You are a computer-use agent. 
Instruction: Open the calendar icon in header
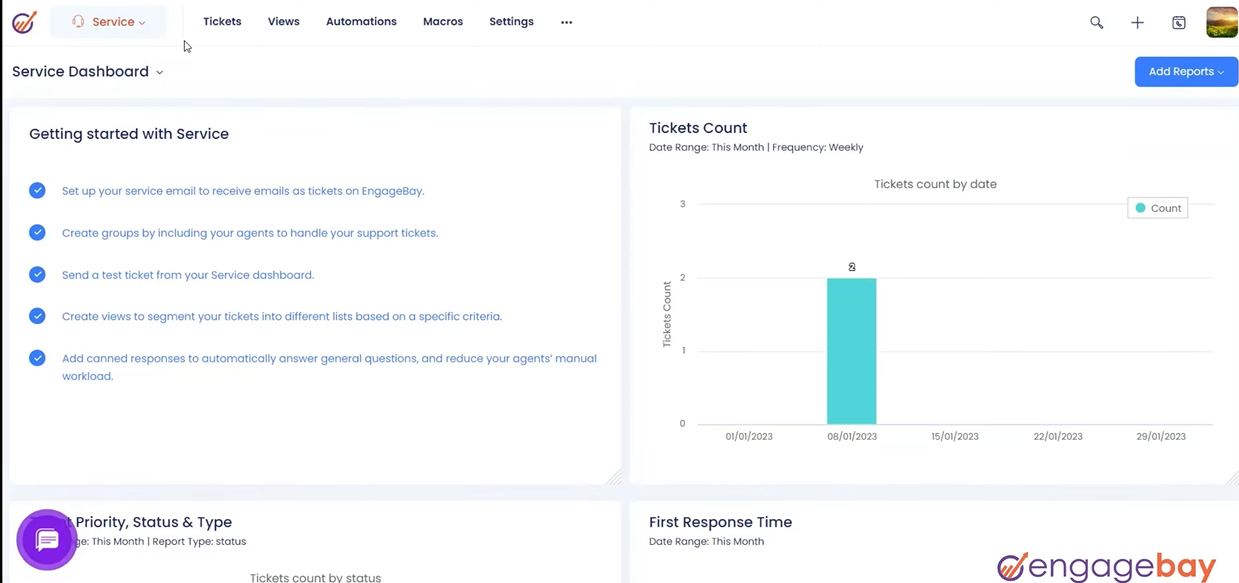tap(1179, 22)
